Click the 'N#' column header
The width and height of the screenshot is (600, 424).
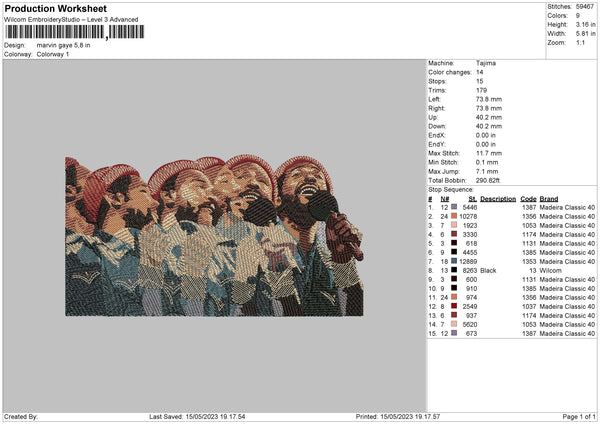(x=445, y=199)
